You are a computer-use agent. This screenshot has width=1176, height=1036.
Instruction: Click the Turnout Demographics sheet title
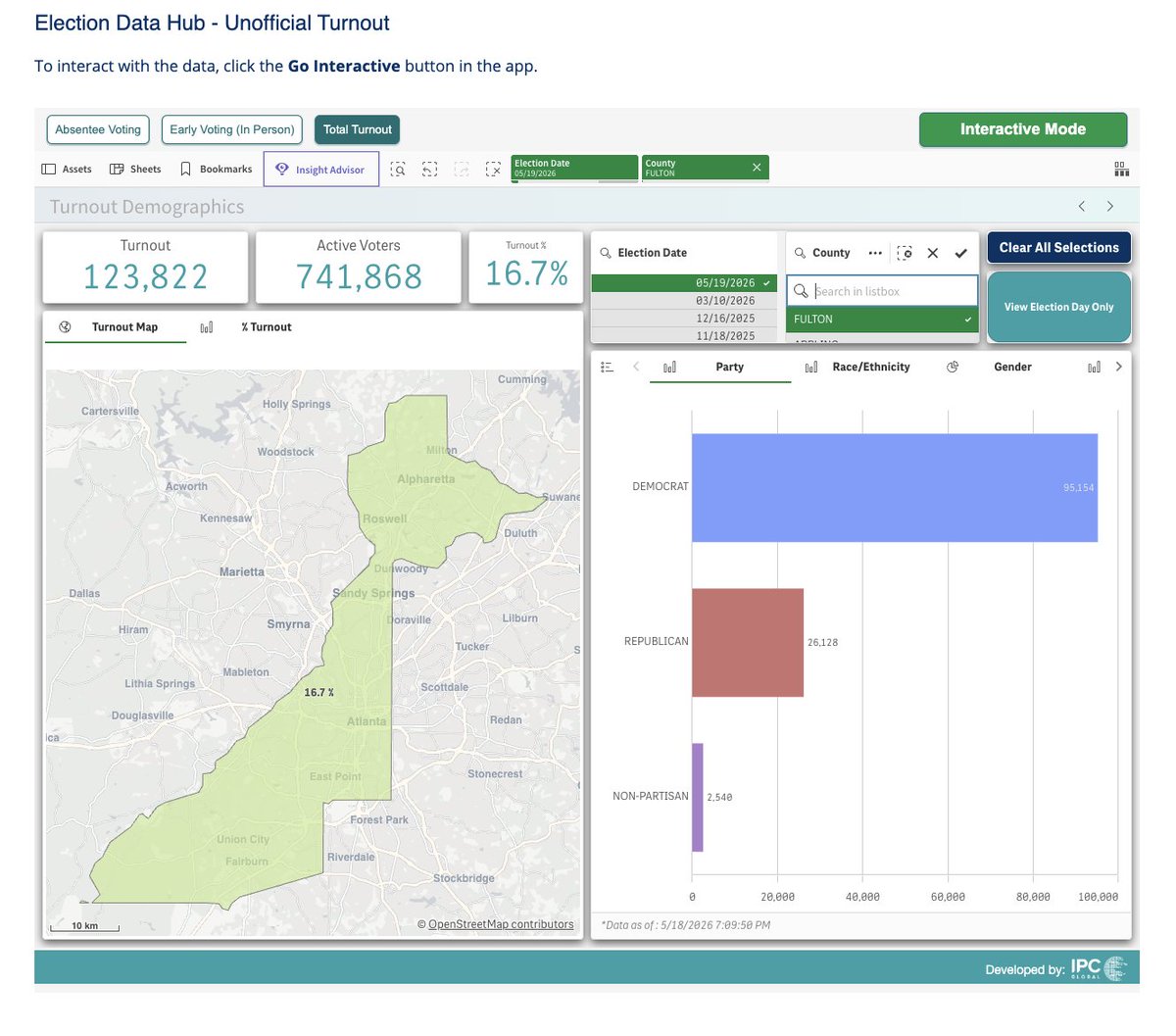coord(147,207)
